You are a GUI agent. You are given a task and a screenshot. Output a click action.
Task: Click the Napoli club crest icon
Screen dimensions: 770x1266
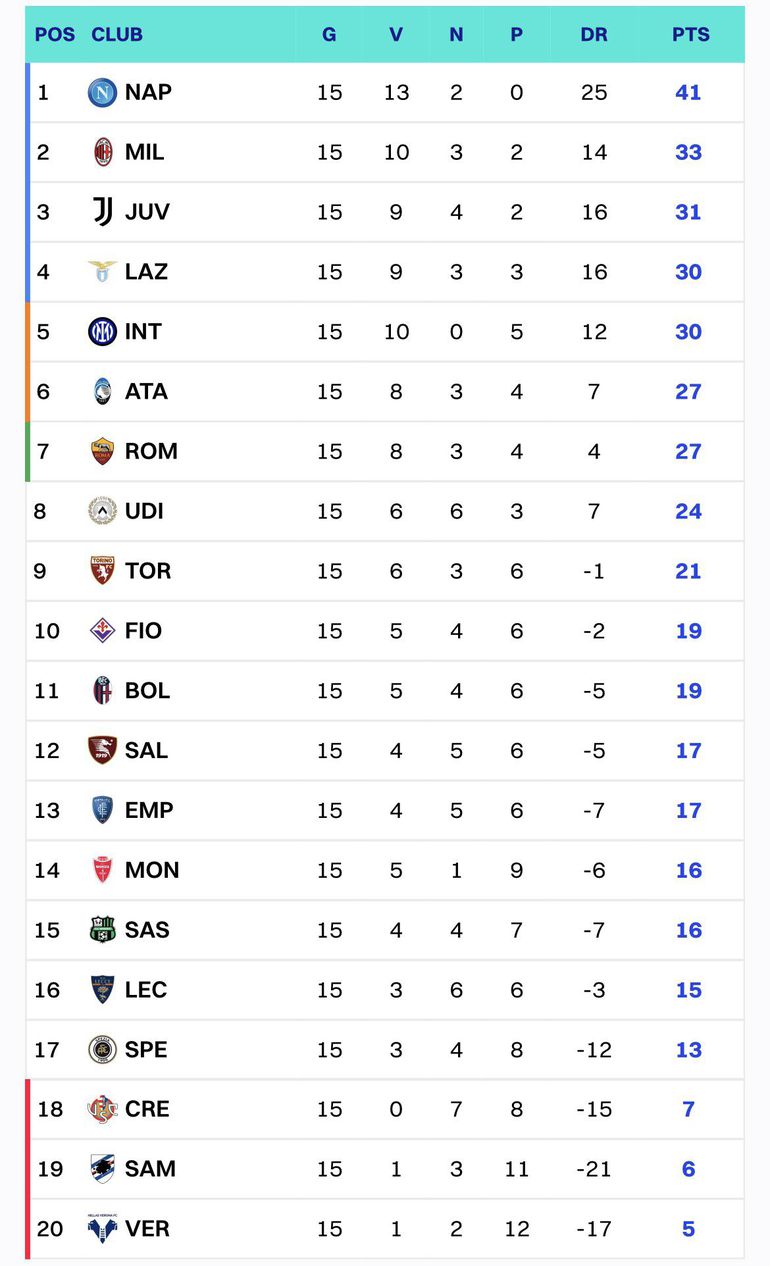coord(102,93)
